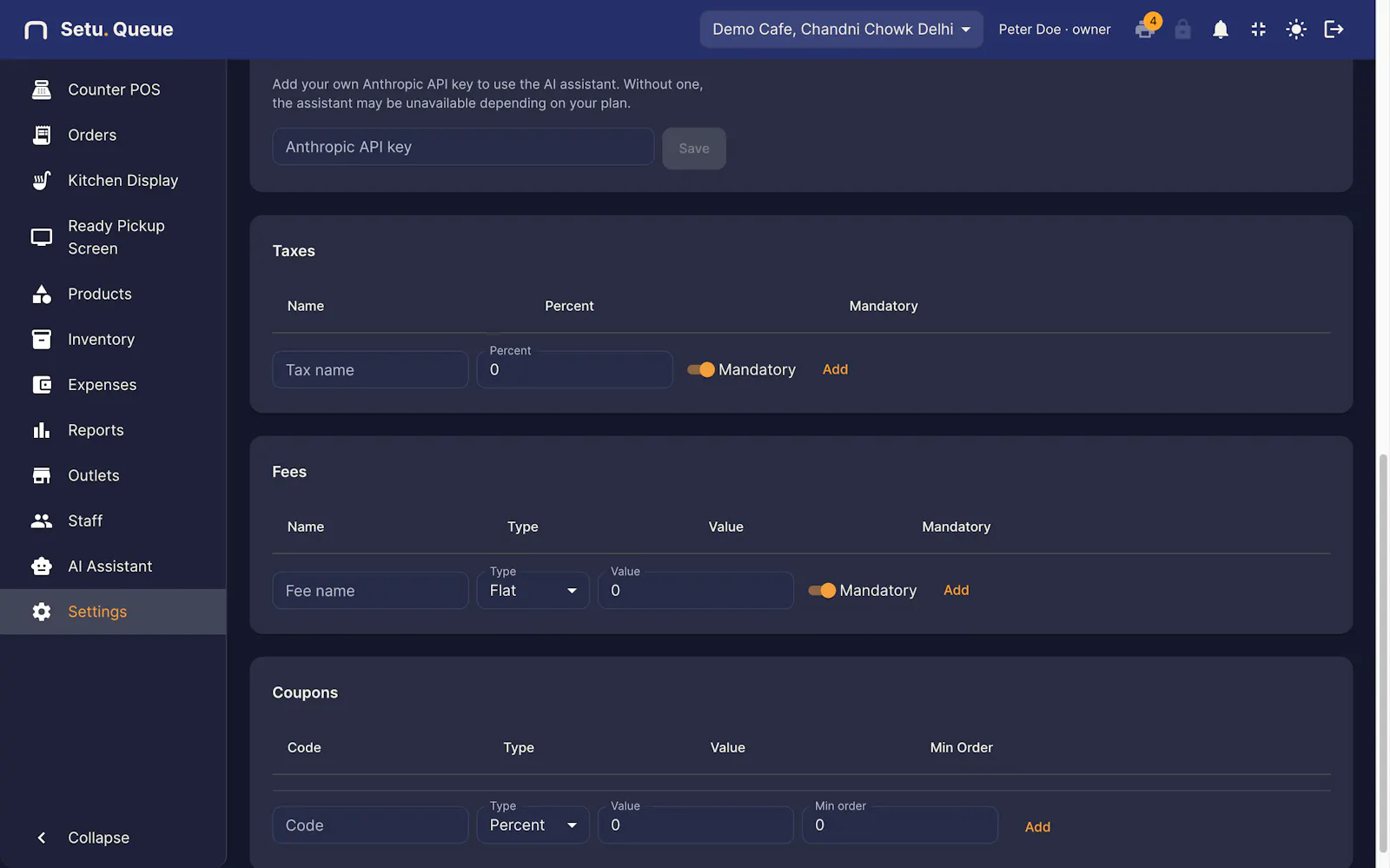Open notifications bell
The width and height of the screenshot is (1390, 868).
click(1221, 30)
